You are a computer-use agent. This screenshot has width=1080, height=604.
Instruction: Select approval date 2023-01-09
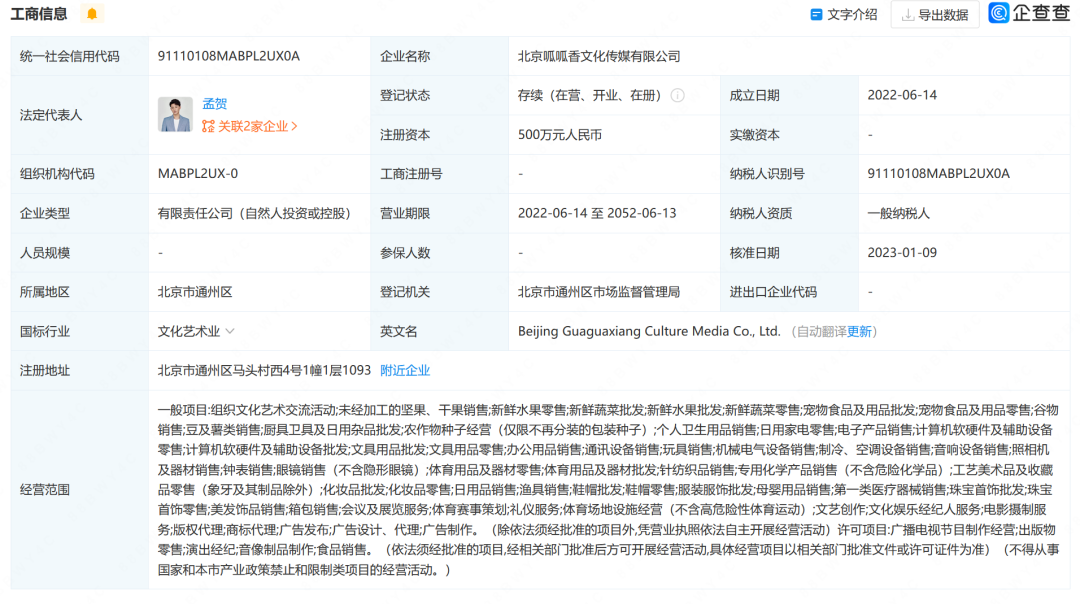pos(902,253)
